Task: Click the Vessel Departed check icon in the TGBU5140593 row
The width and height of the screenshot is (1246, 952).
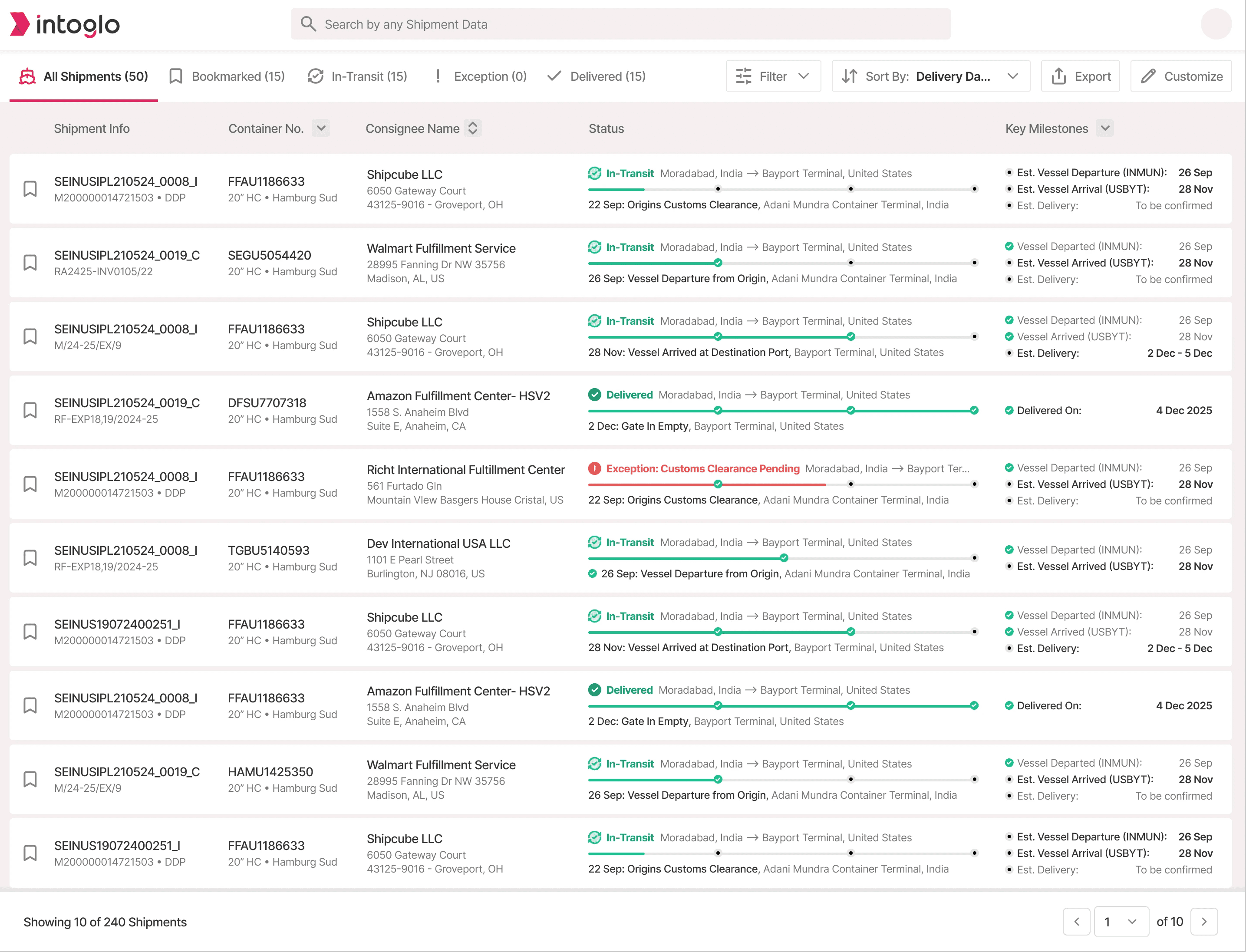Action: tap(1009, 550)
